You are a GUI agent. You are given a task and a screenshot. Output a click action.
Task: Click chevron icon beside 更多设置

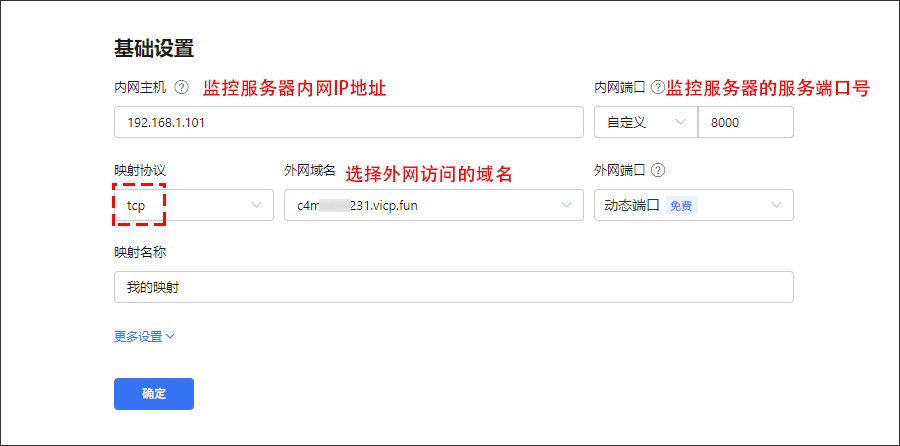tap(170, 337)
